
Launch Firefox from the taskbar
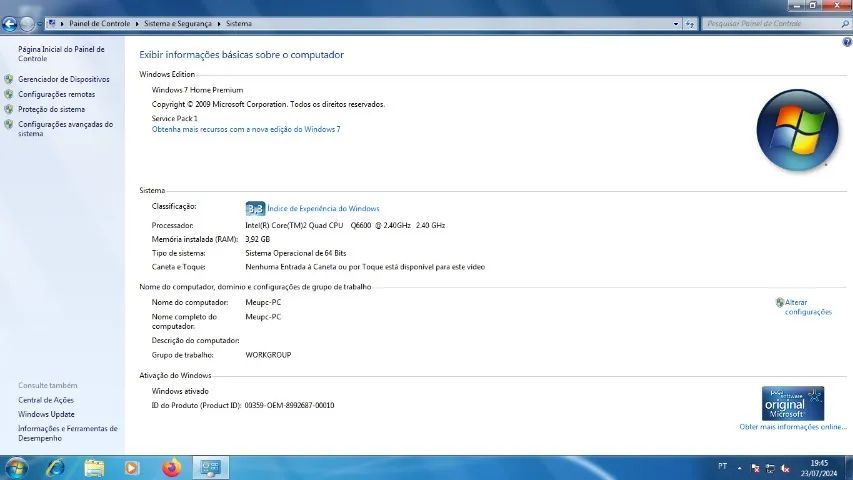coord(171,468)
